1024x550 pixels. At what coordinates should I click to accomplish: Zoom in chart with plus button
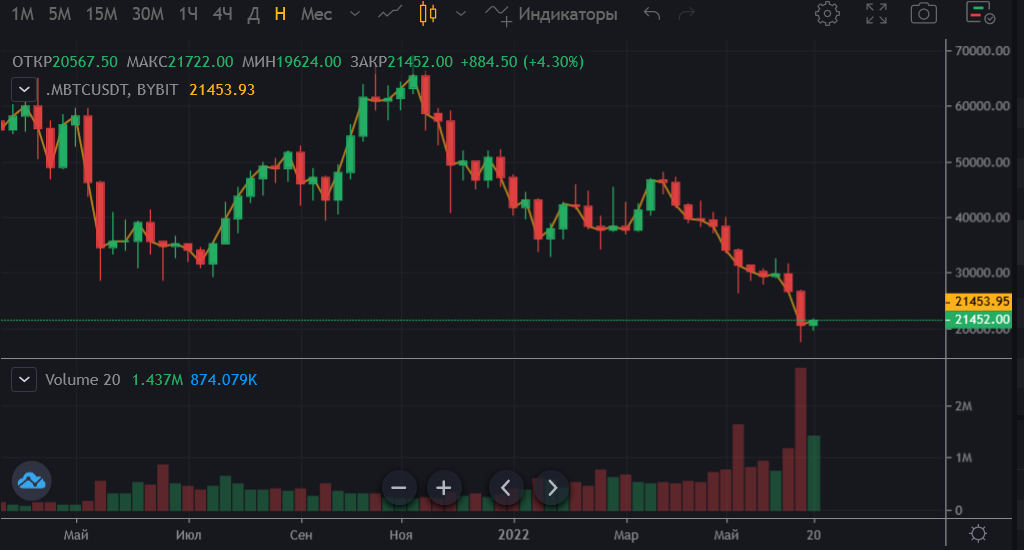[444, 488]
